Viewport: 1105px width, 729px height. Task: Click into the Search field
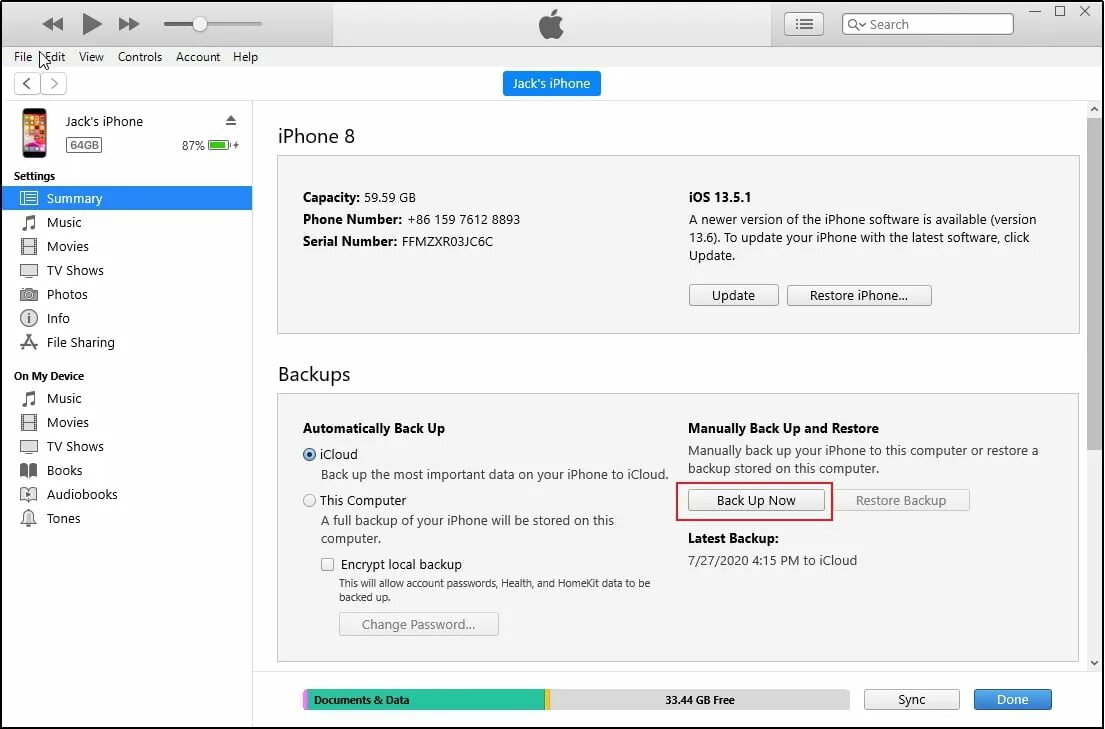pyautogui.click(x=928, y=24)
